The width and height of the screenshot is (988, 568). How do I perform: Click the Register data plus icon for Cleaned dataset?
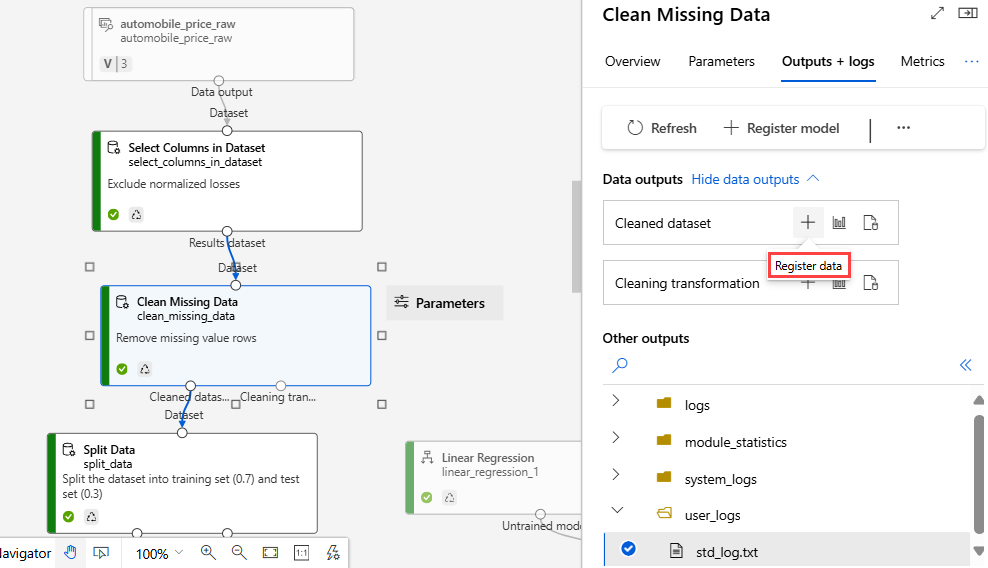pyautogui.click(x=808, y=223)
